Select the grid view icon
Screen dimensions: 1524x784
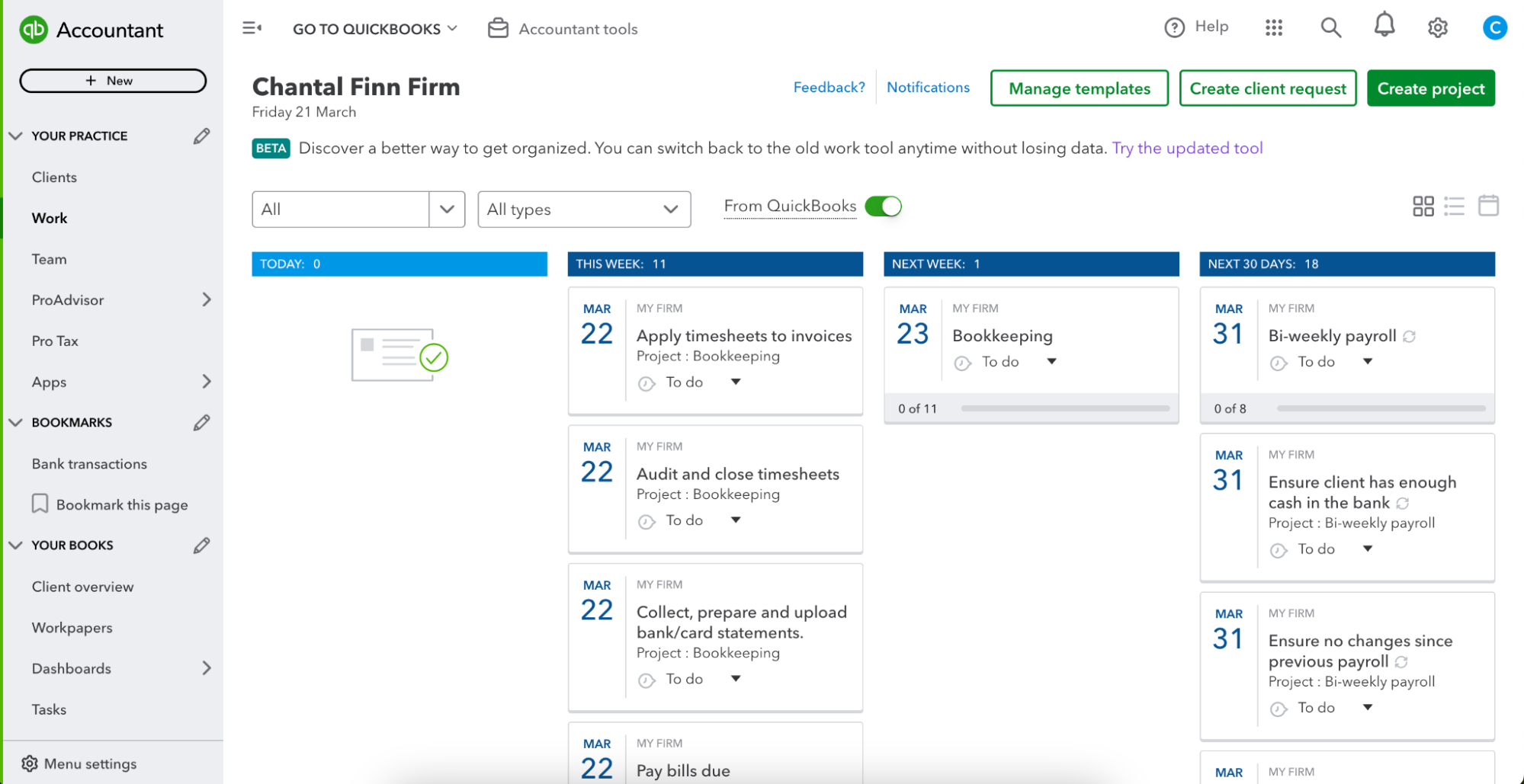(x=1423, y=206)
